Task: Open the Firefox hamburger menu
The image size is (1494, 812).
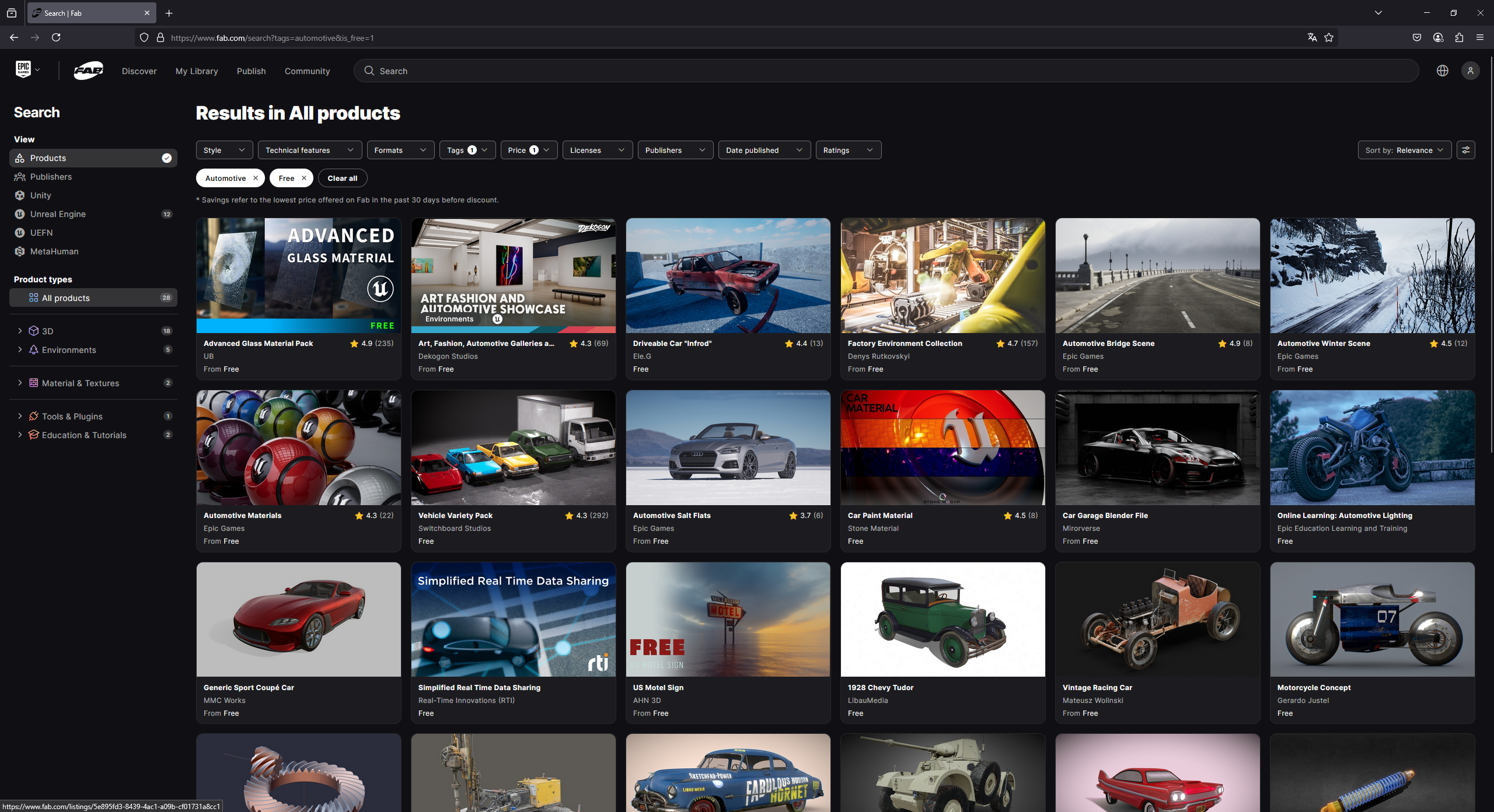Action: click(x=1480, y=37)
